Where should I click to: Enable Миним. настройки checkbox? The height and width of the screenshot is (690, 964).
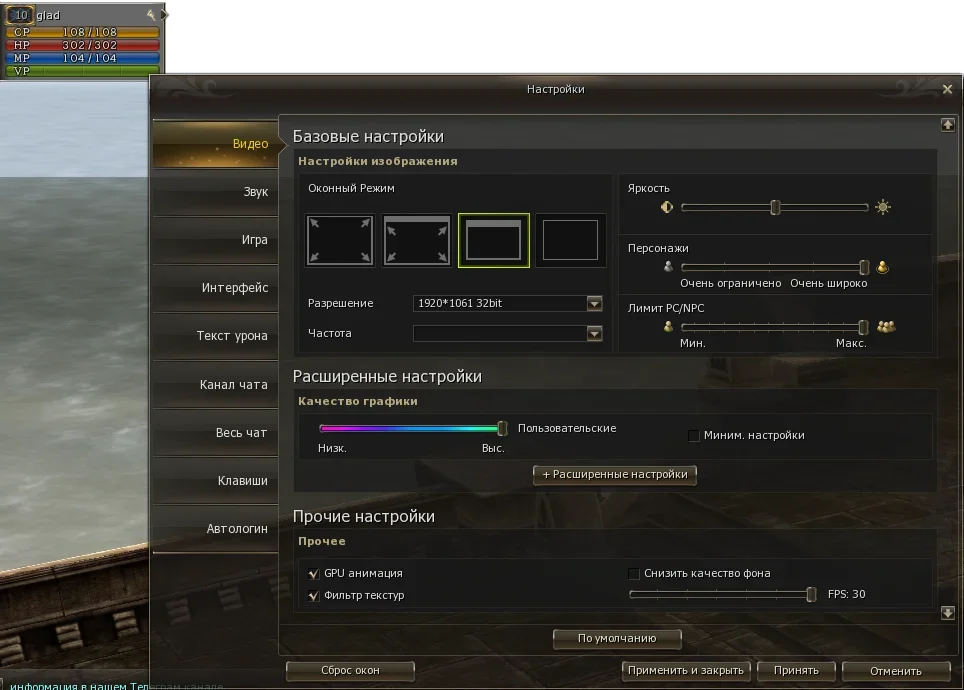click(x=693, y=435)
